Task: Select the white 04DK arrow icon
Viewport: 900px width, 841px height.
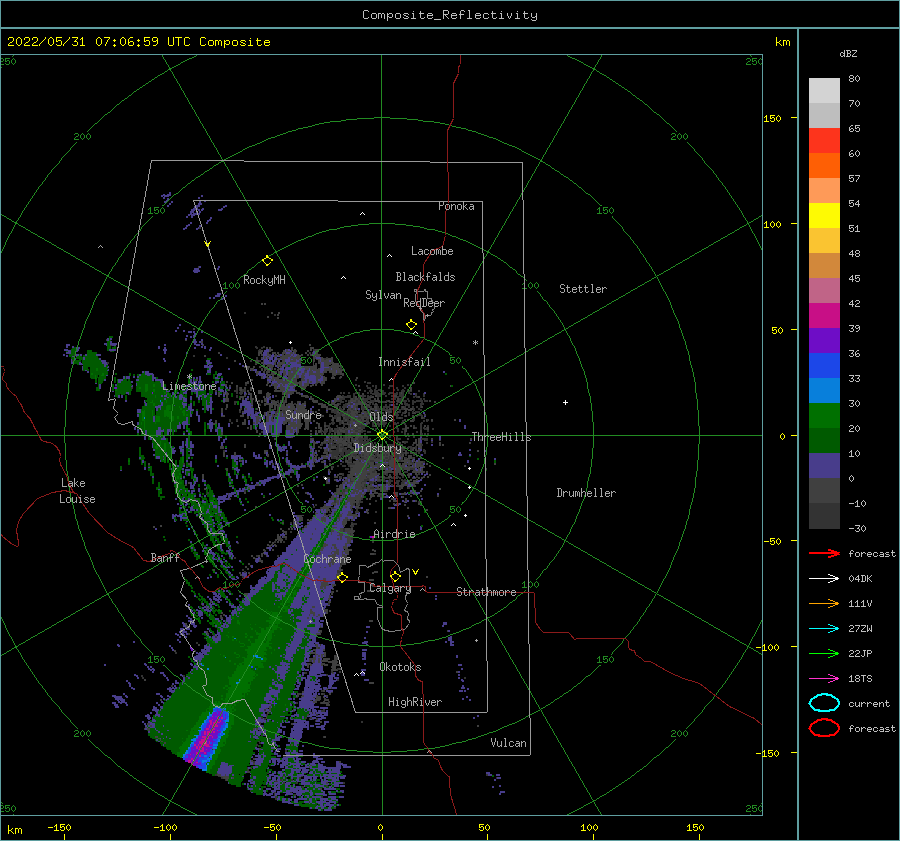Action: click(824, 579)
